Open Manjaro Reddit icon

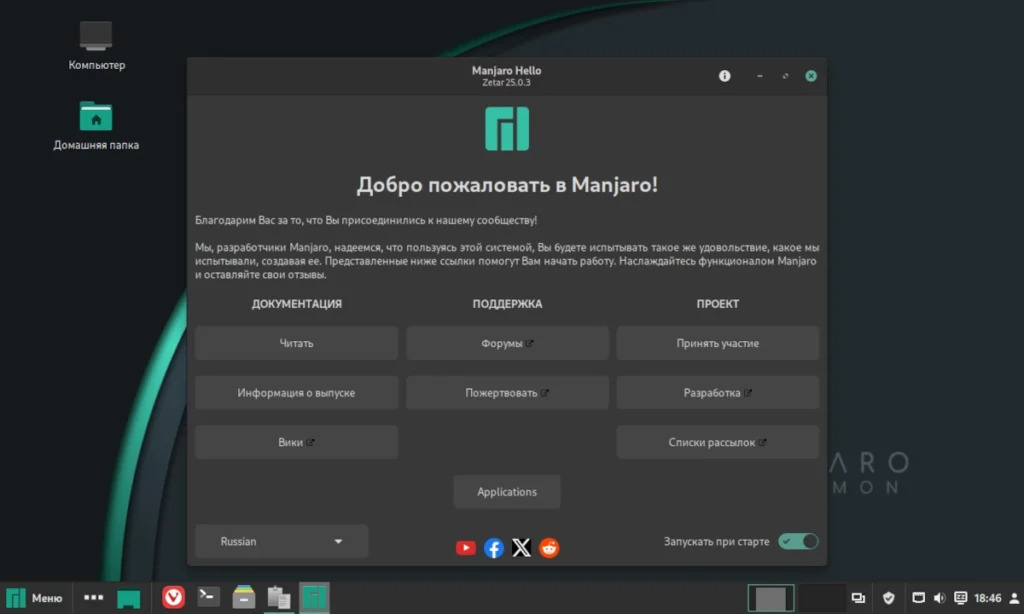tap(549, 547)
